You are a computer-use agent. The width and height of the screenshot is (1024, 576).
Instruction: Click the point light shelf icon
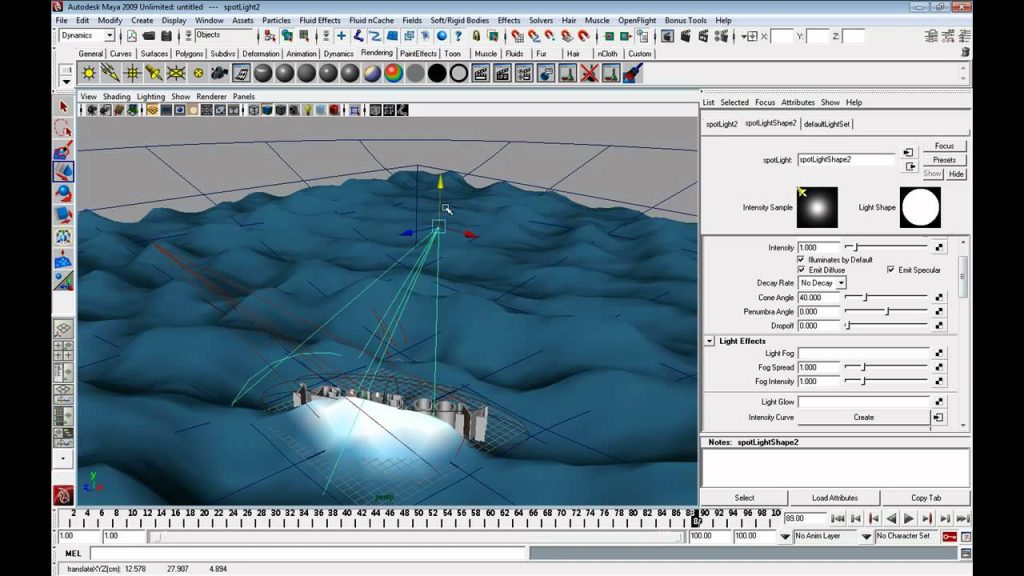pyautogui.click(x=133, y=73)
